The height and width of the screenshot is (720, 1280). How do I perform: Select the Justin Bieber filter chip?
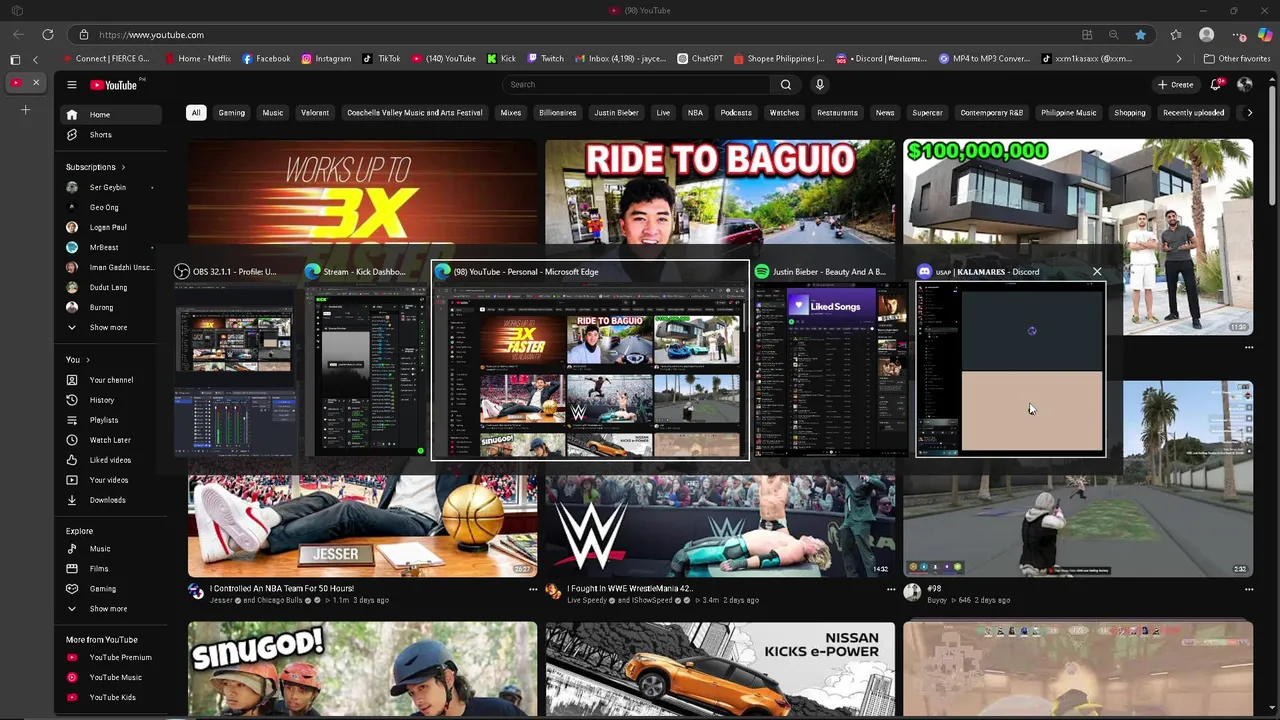616,113
